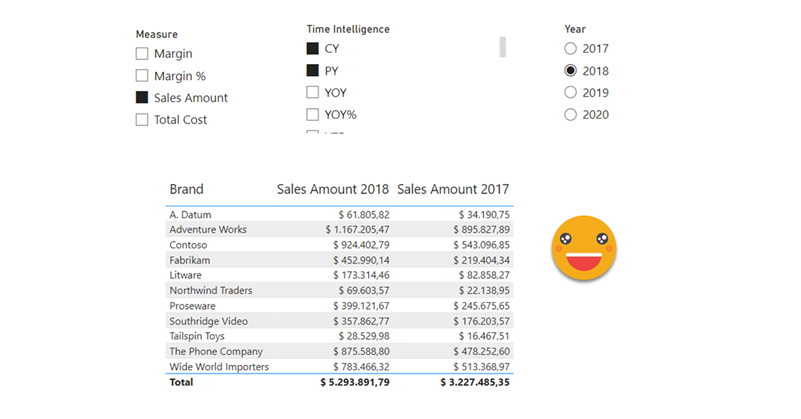Click the selected 2018 radio button

[x=571, y=71]
